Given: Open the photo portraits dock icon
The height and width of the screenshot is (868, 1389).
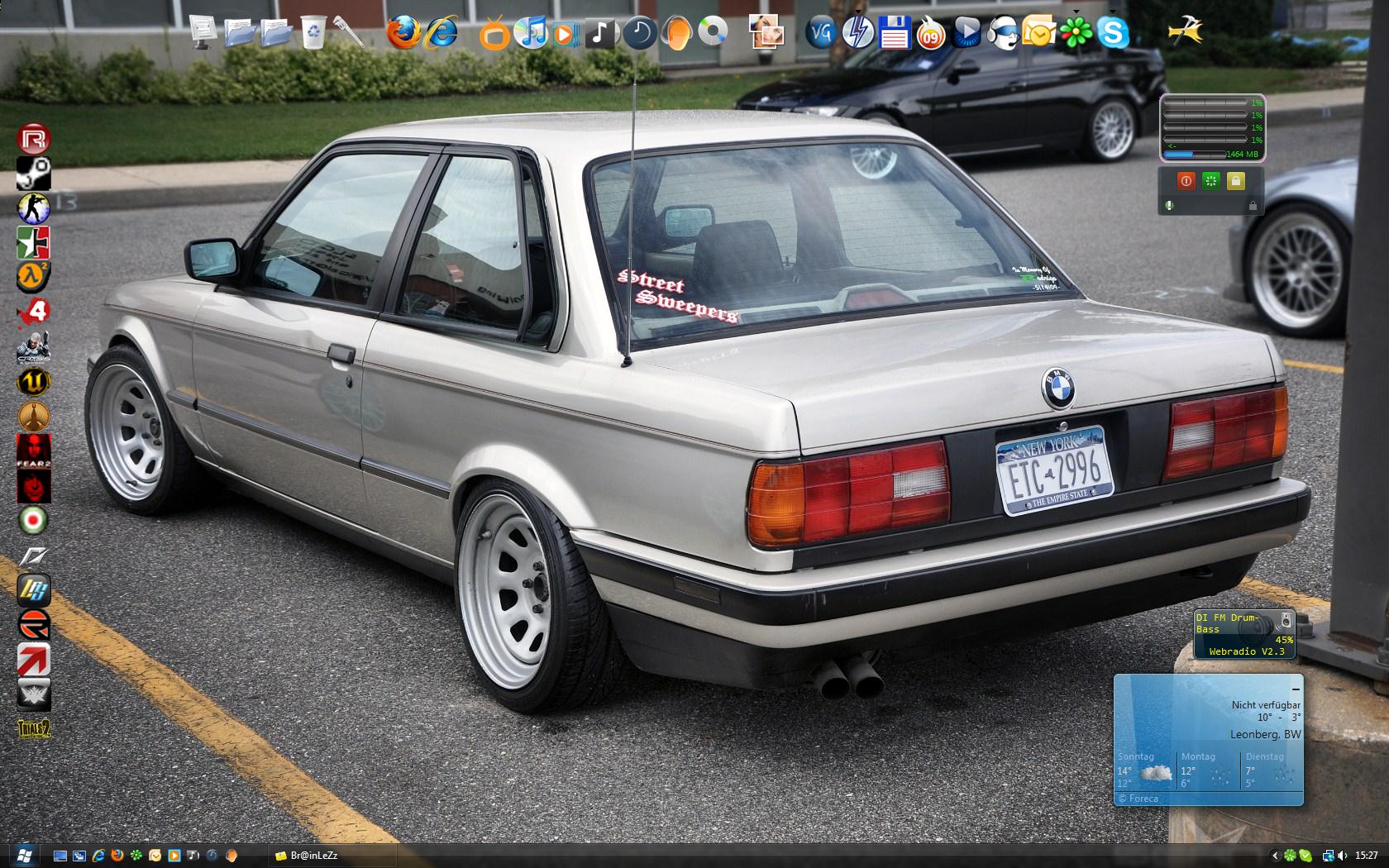Looking at the screenshot, I should pyautogui.click(x=766, y=32).
